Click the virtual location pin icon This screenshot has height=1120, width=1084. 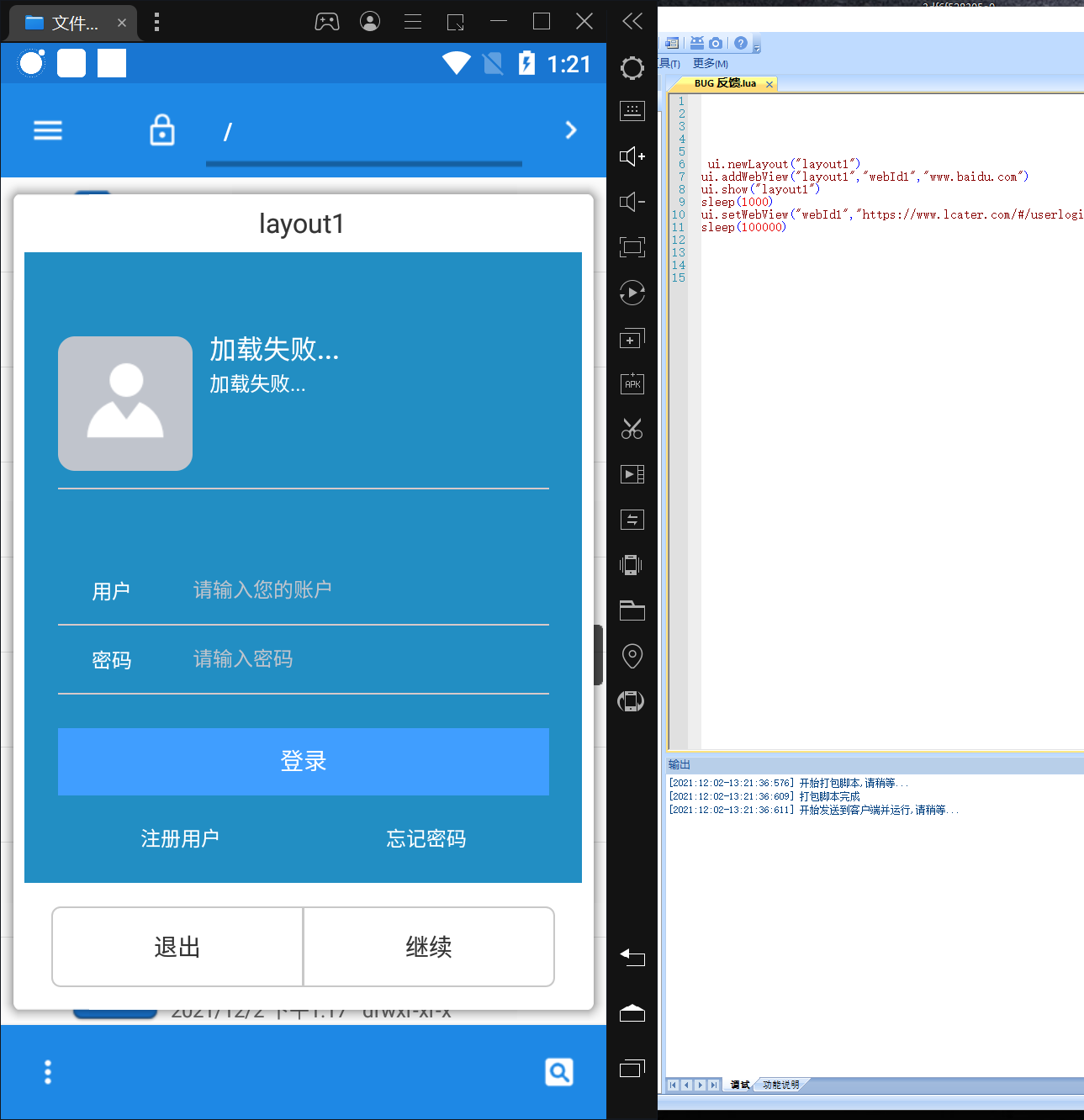coord(632,656)
